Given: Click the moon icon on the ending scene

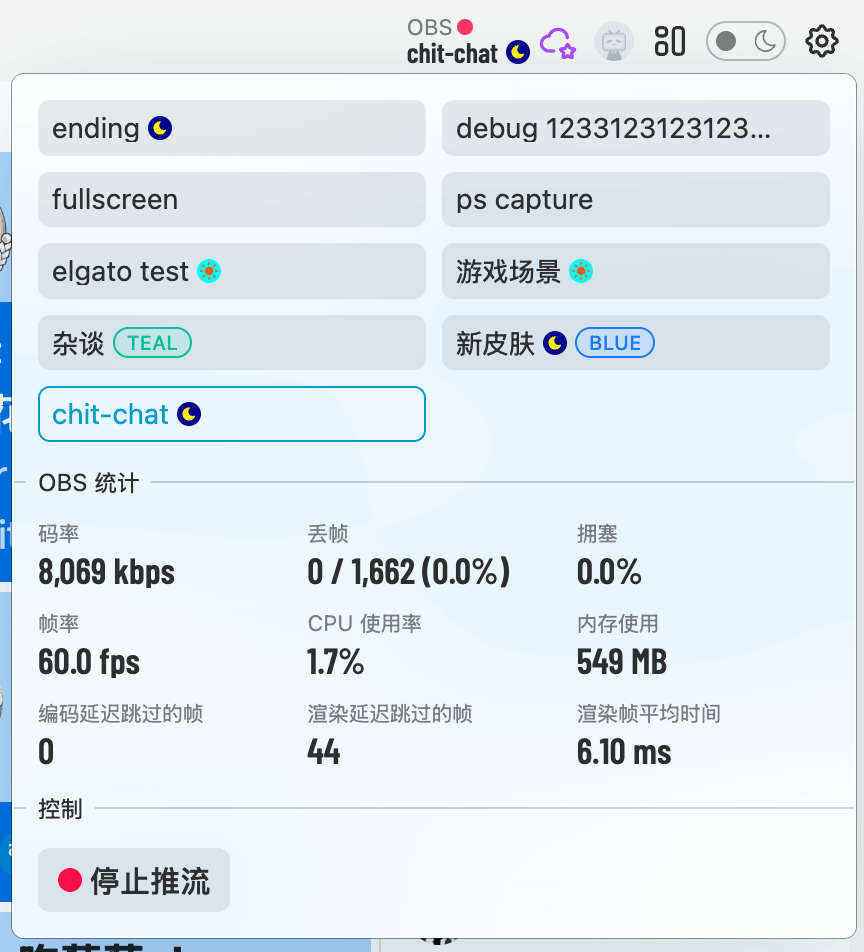Looking at the screenshot, I should pos(159,128).
